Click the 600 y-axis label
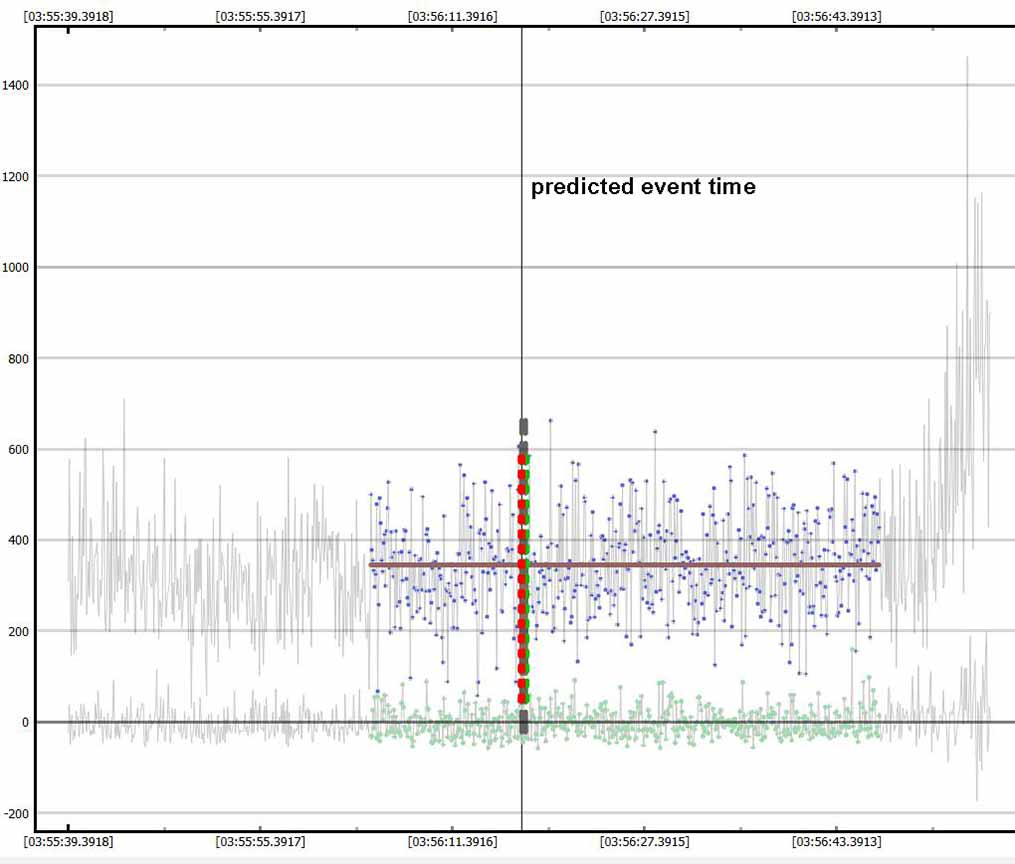Image resolution: width=1015 pixels, height=864 pixels. pyautogui.click(x=16, y=450)
